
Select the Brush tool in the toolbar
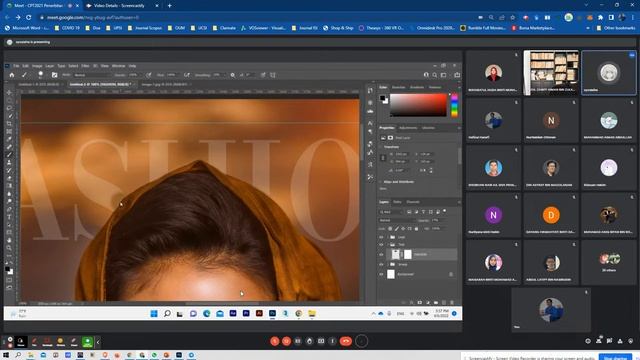(9, 155)
